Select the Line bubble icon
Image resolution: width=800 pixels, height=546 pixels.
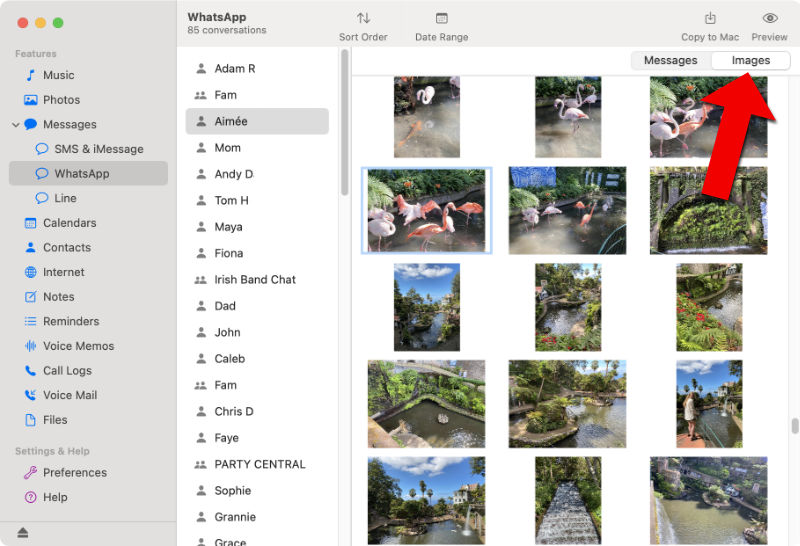pyautogui.click(x=42, y=198)
